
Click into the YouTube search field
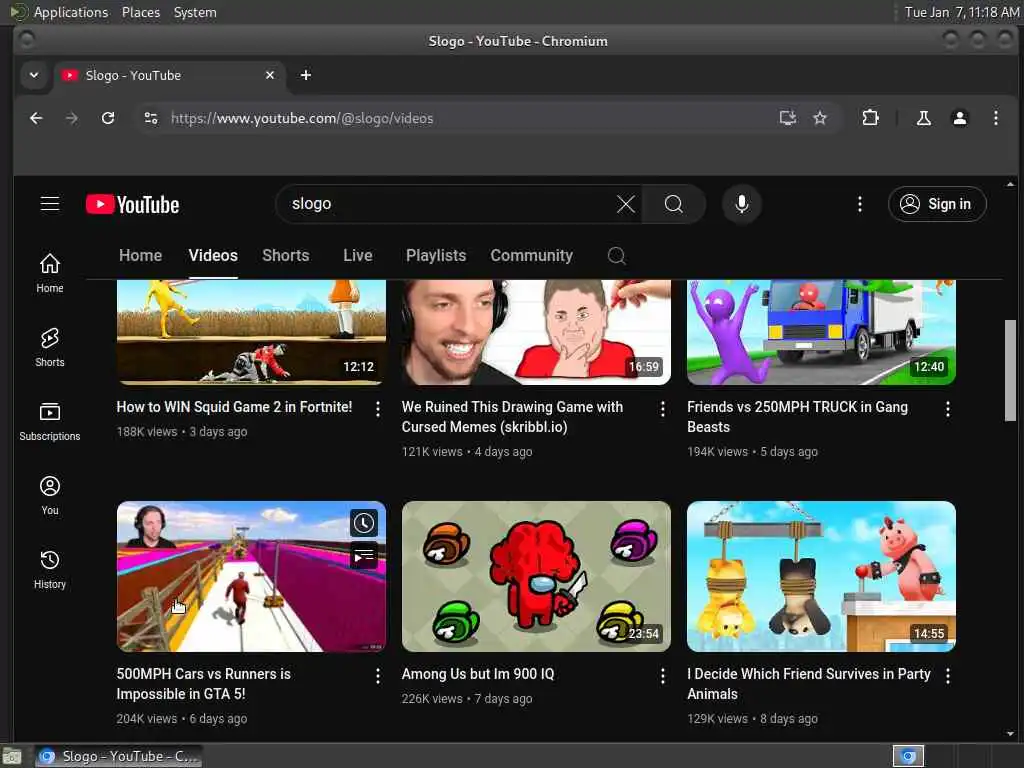tap(451, 204)
